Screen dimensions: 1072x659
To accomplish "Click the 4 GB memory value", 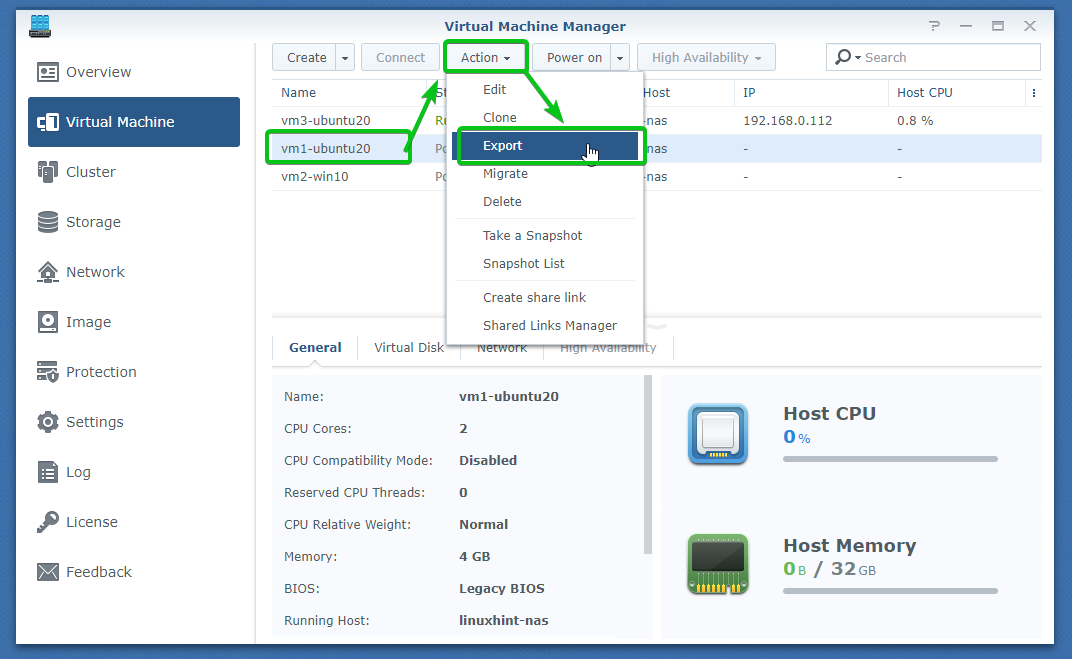I will 474,556.
